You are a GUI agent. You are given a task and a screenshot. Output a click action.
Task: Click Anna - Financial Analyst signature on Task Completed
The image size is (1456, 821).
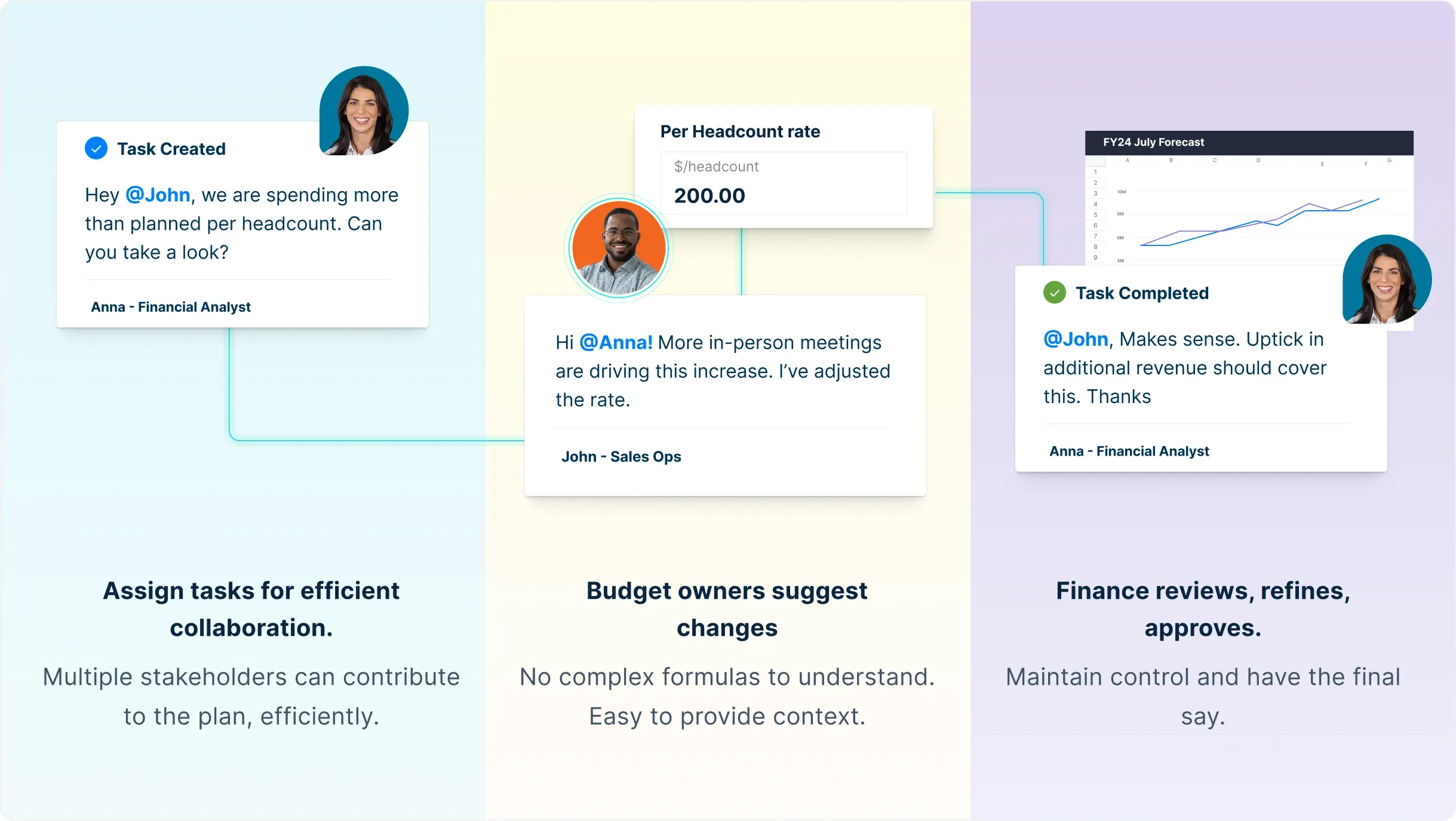[1129, 451]
